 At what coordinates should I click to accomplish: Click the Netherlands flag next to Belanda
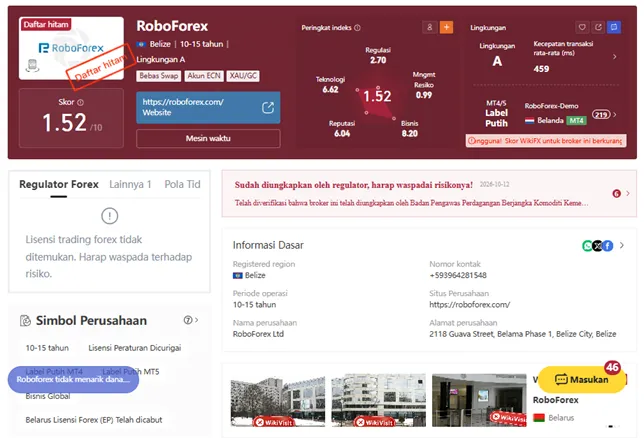(529, 120)
